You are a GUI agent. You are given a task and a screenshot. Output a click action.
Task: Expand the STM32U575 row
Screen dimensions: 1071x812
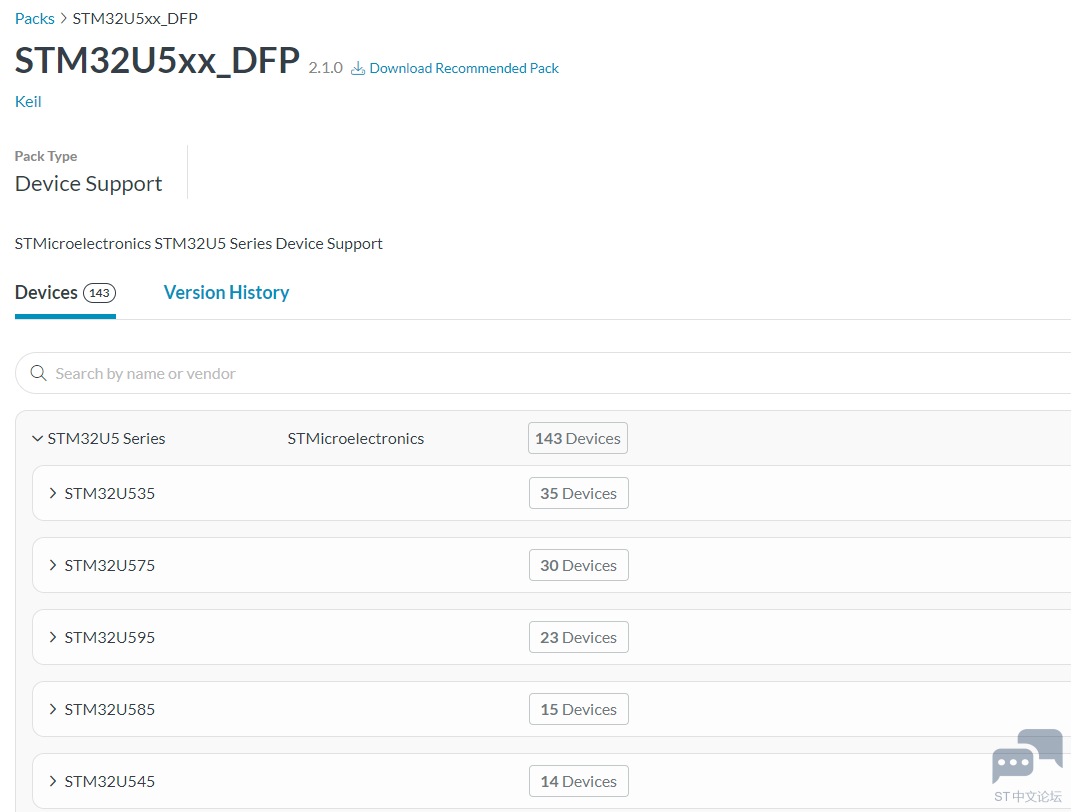(53, 565)
